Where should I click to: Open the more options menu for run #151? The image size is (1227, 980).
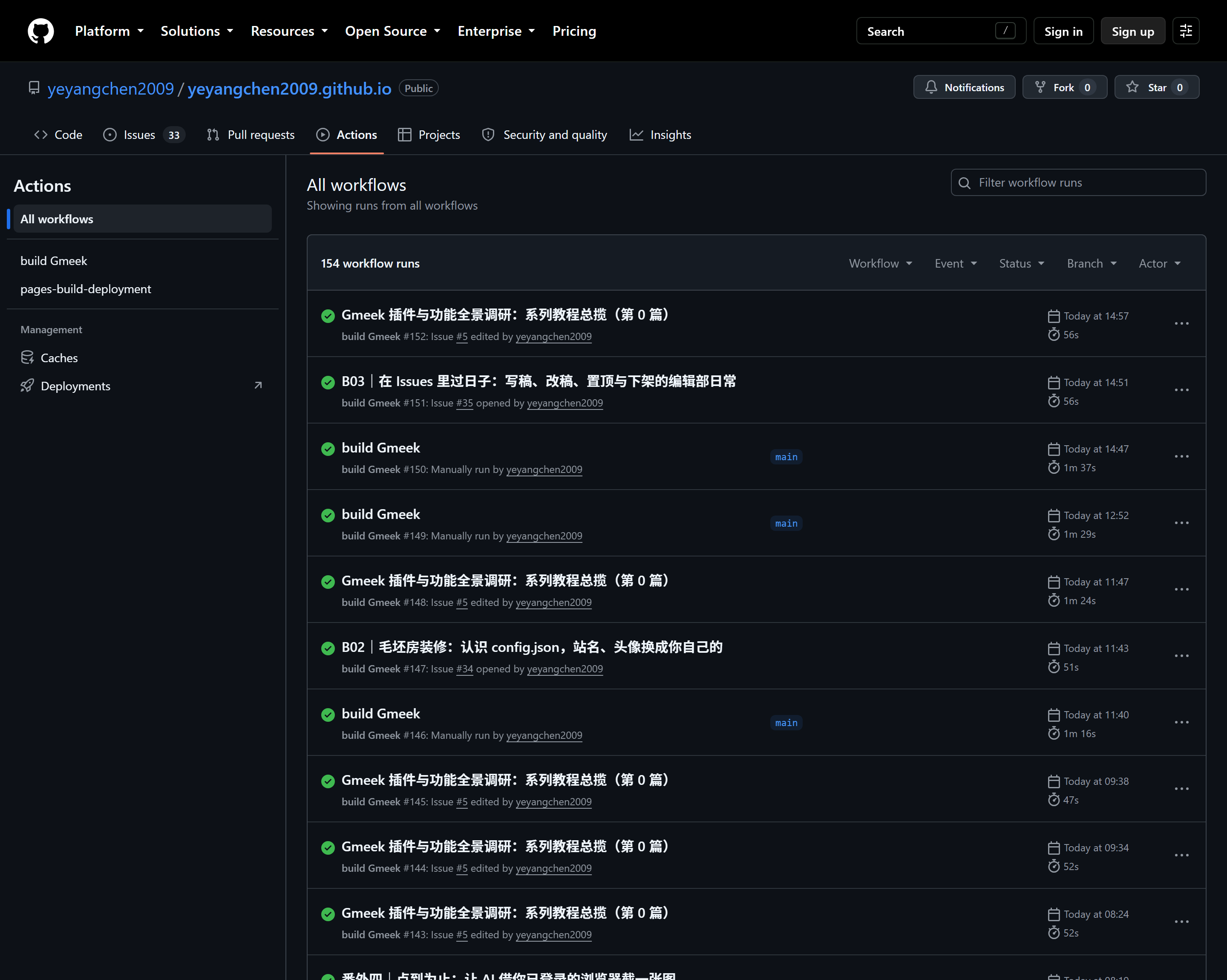[1181, 390]
